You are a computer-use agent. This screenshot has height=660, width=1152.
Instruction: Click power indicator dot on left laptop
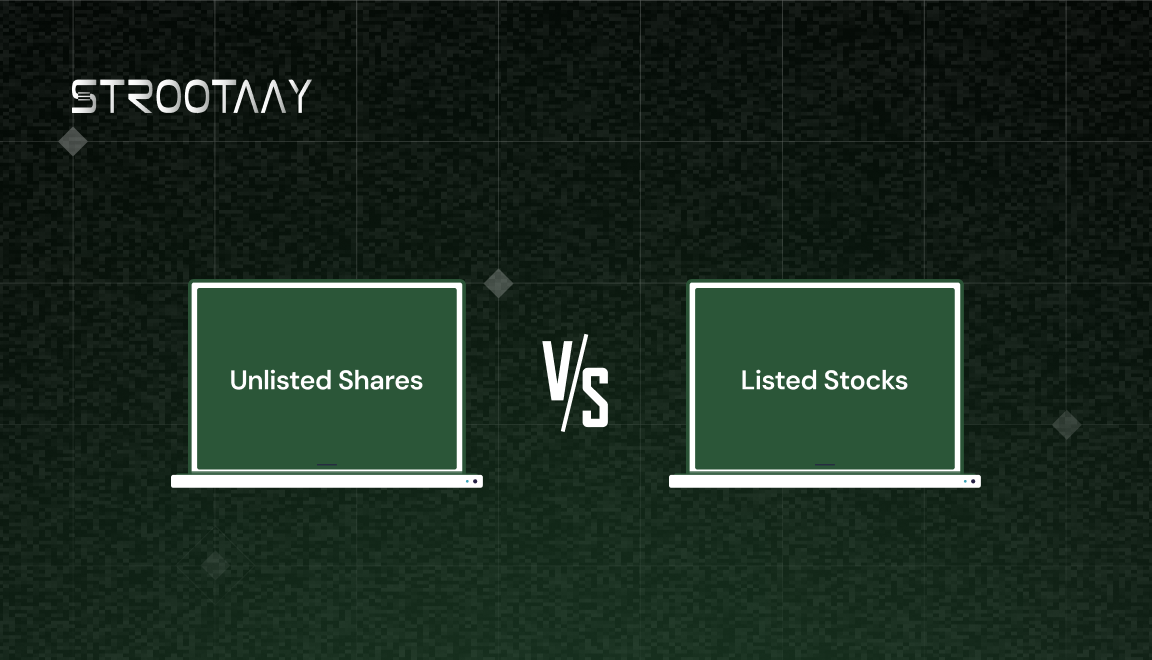[x=475, y=481]
